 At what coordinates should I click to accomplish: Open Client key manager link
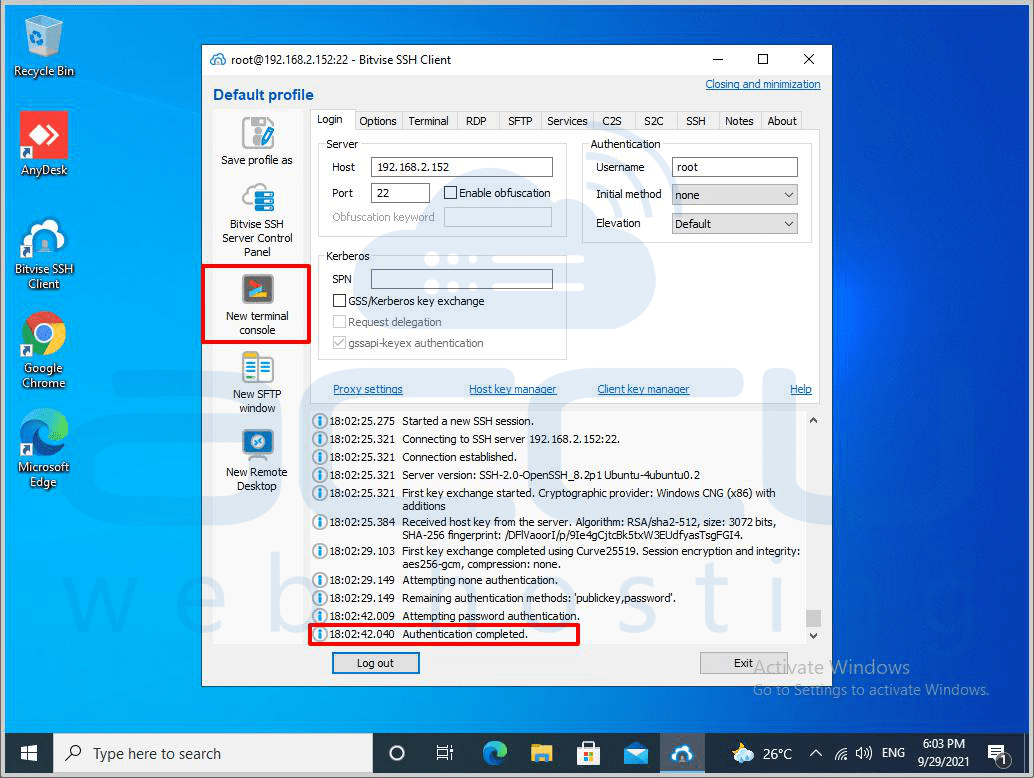tap(643, 389)
